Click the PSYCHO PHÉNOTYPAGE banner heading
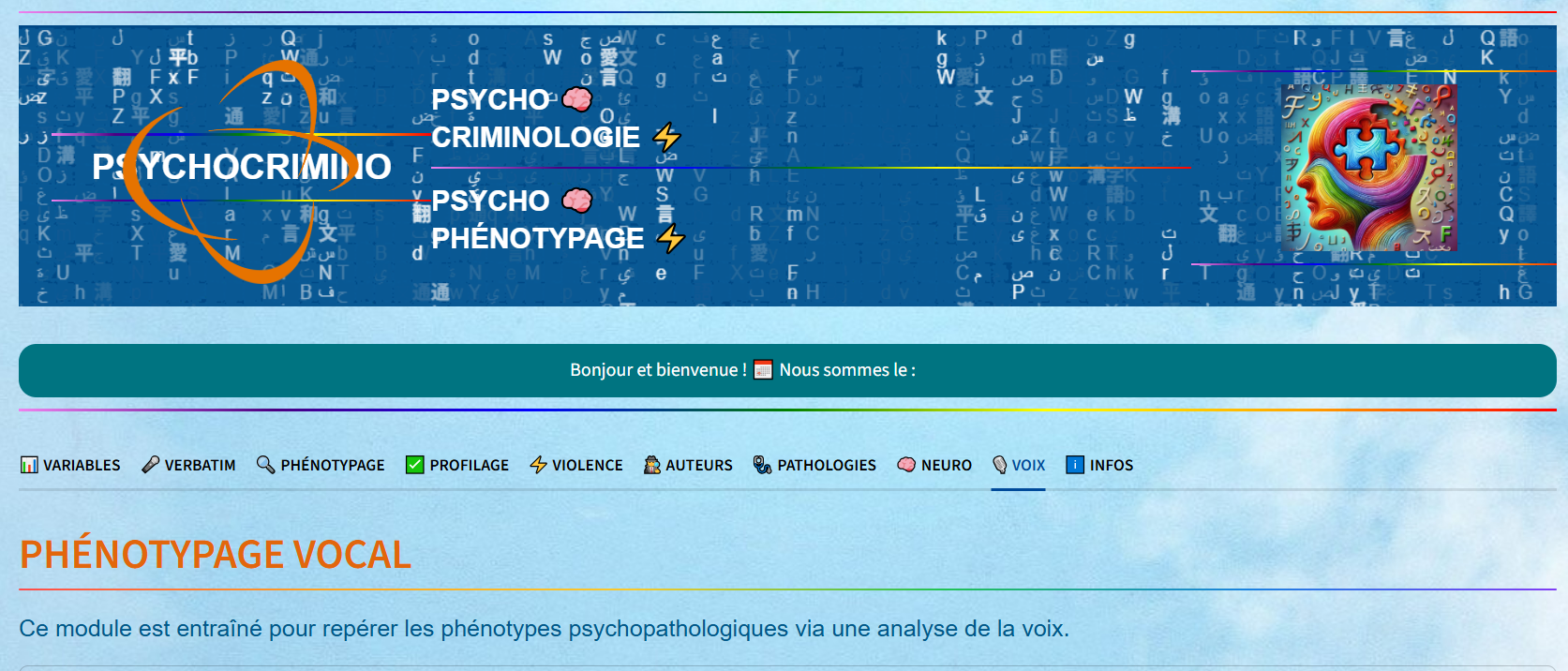Screen dimensions: 1568x671 pos(536,220)
